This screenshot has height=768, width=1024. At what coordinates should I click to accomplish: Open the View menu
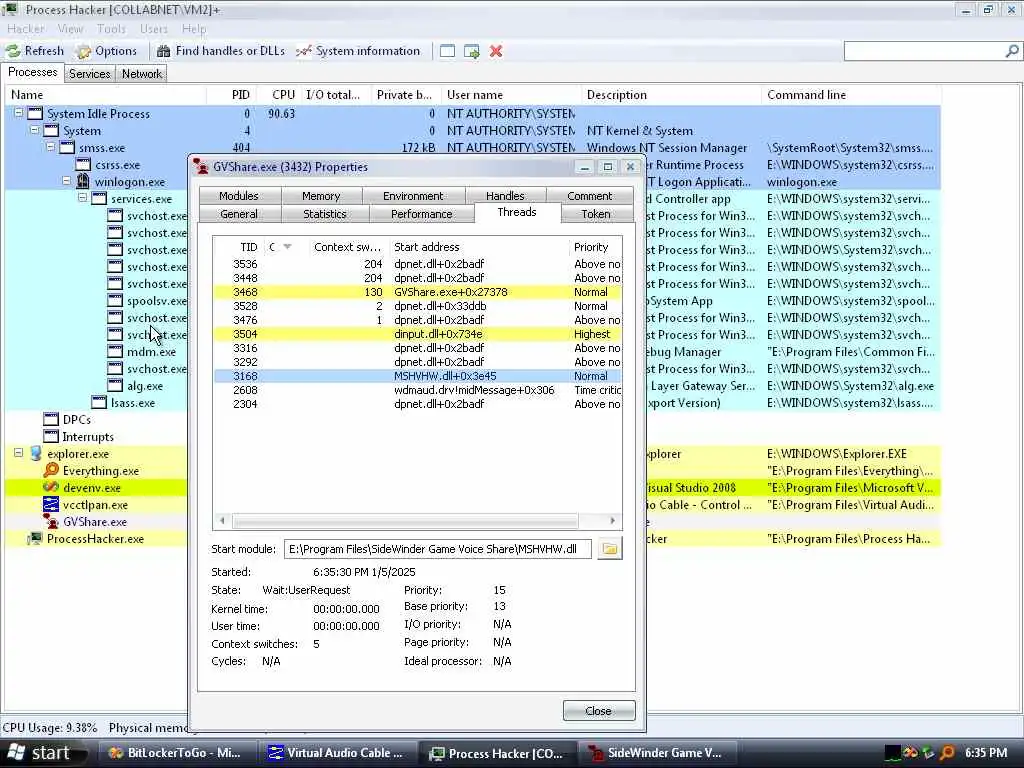pos(70,29)
